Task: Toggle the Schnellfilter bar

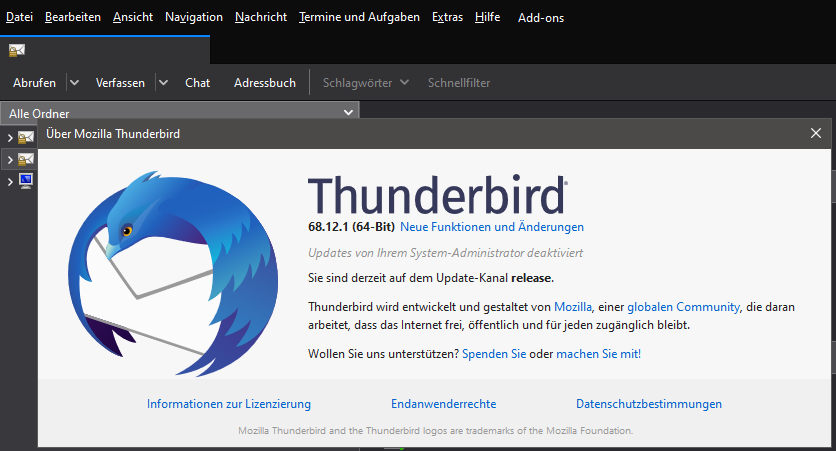Action: [x=459, y=83]
